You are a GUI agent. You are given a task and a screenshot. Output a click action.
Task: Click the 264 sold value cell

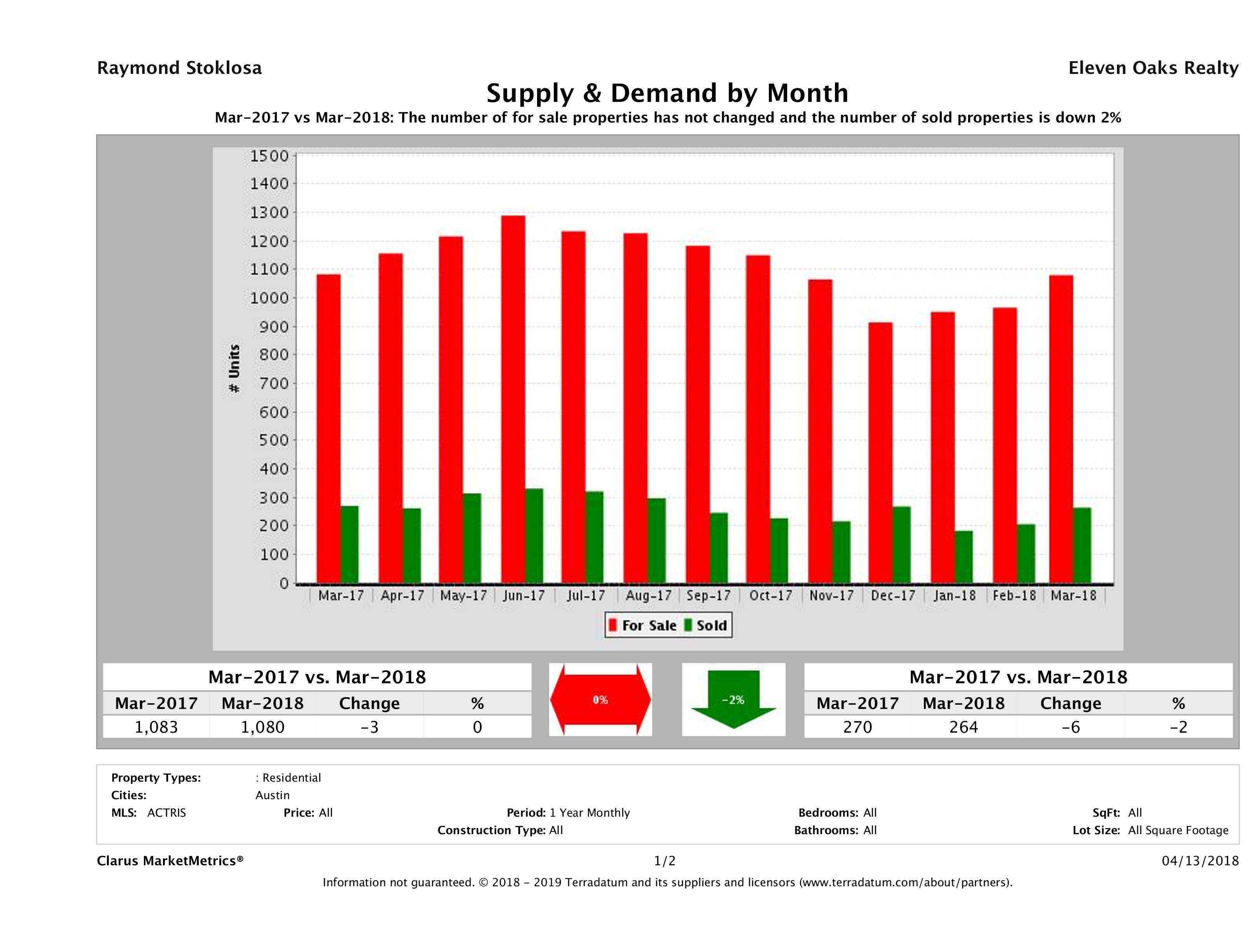tap(963, 727)
